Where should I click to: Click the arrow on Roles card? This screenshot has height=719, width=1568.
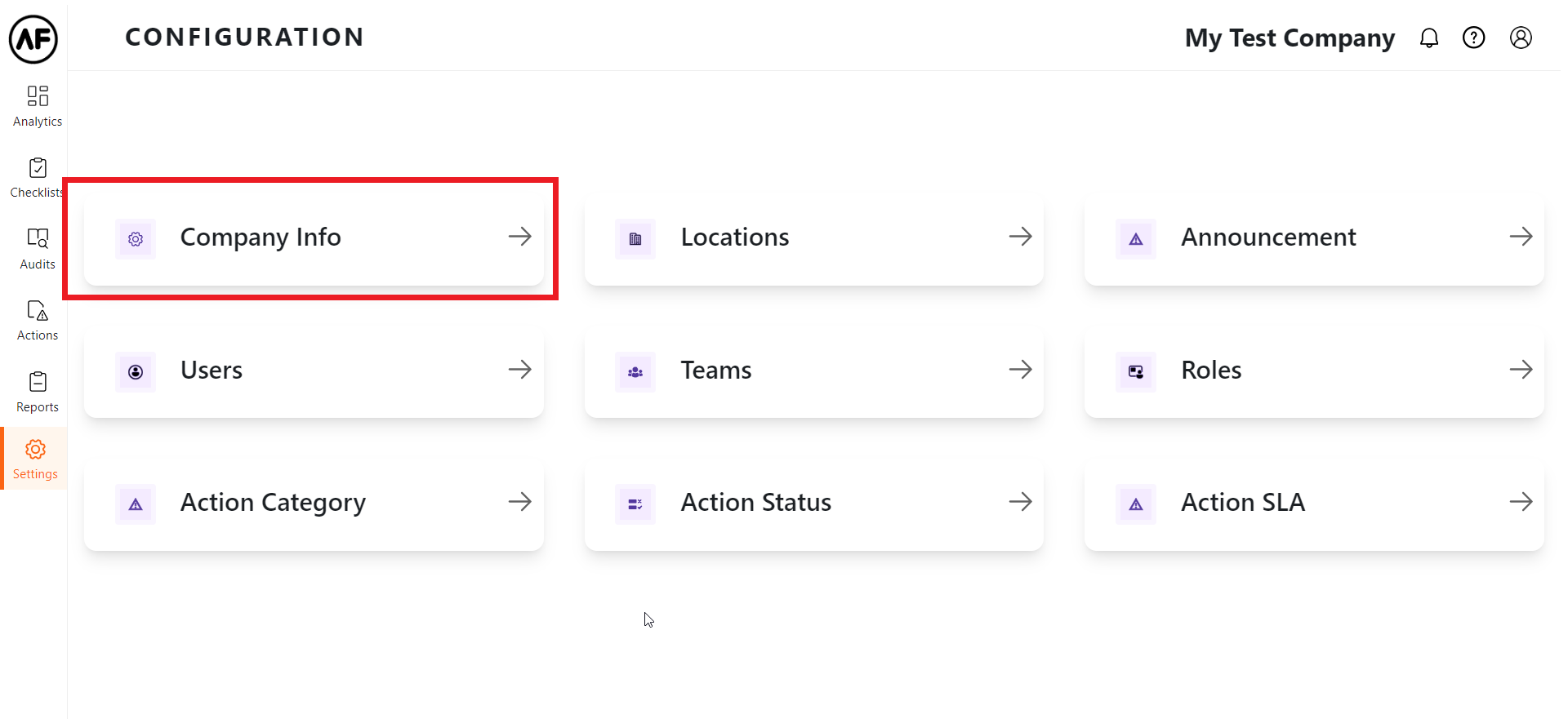[x=1520, y=370]
